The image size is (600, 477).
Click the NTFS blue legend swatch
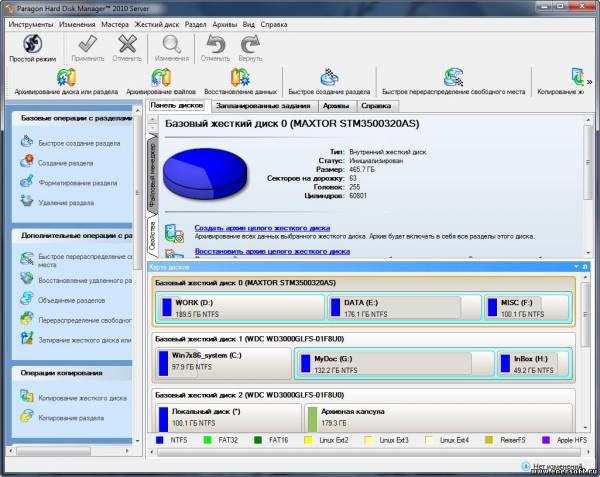coord(160,440)
